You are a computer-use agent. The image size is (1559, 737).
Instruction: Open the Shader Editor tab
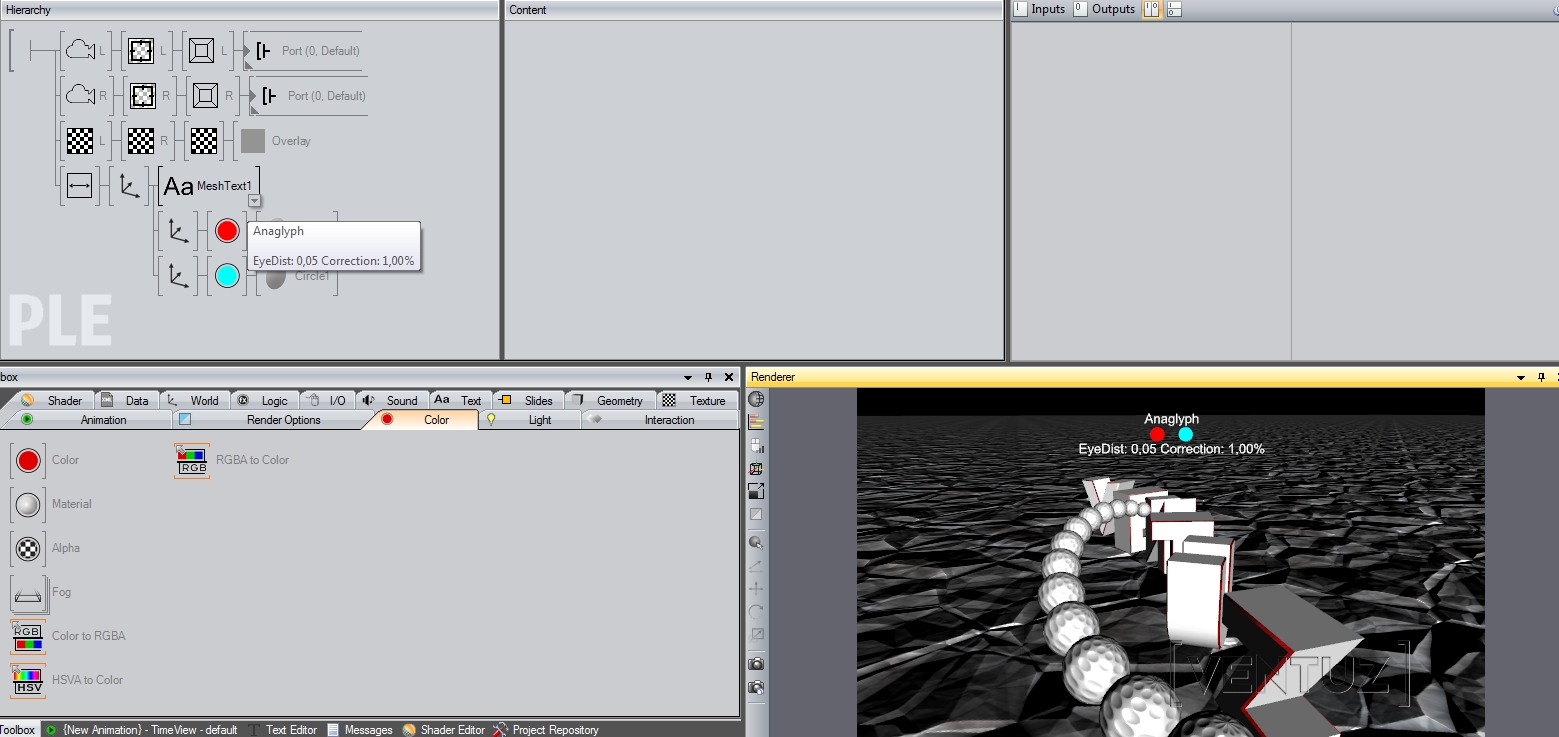click(444, 730)
